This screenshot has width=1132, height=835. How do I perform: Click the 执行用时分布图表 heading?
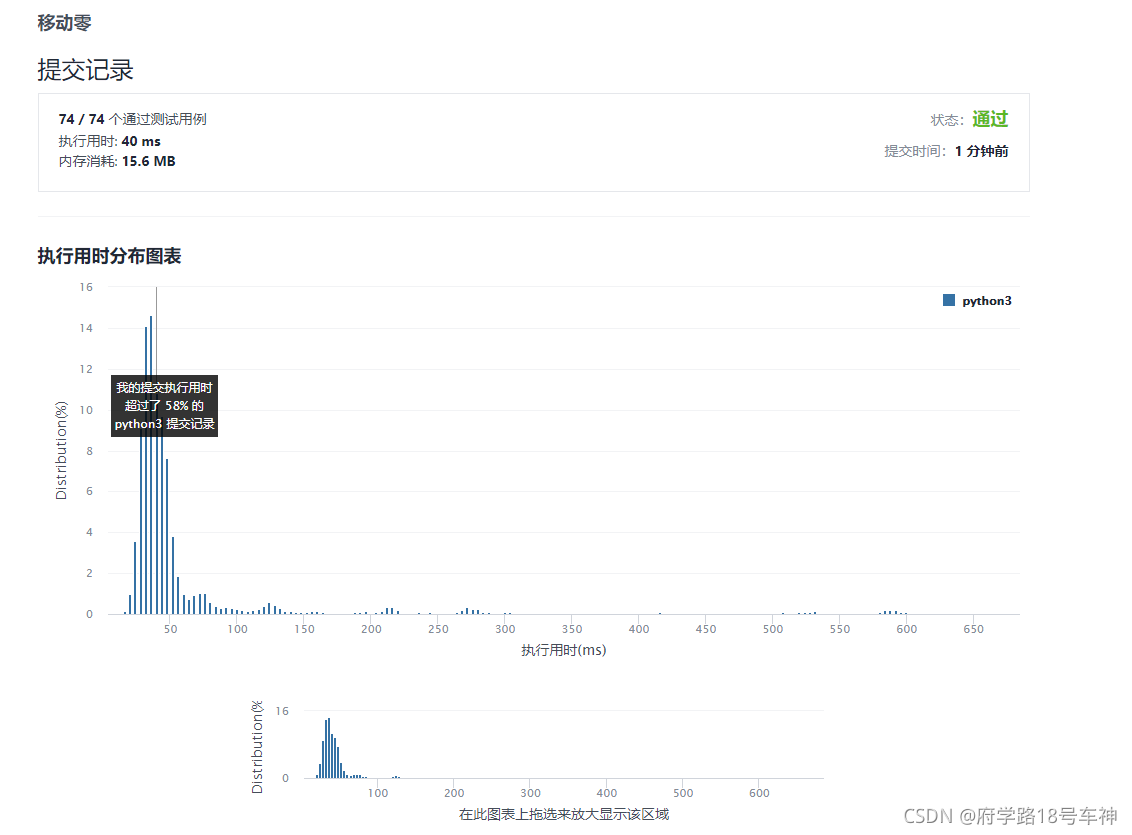tap(109, 255)
